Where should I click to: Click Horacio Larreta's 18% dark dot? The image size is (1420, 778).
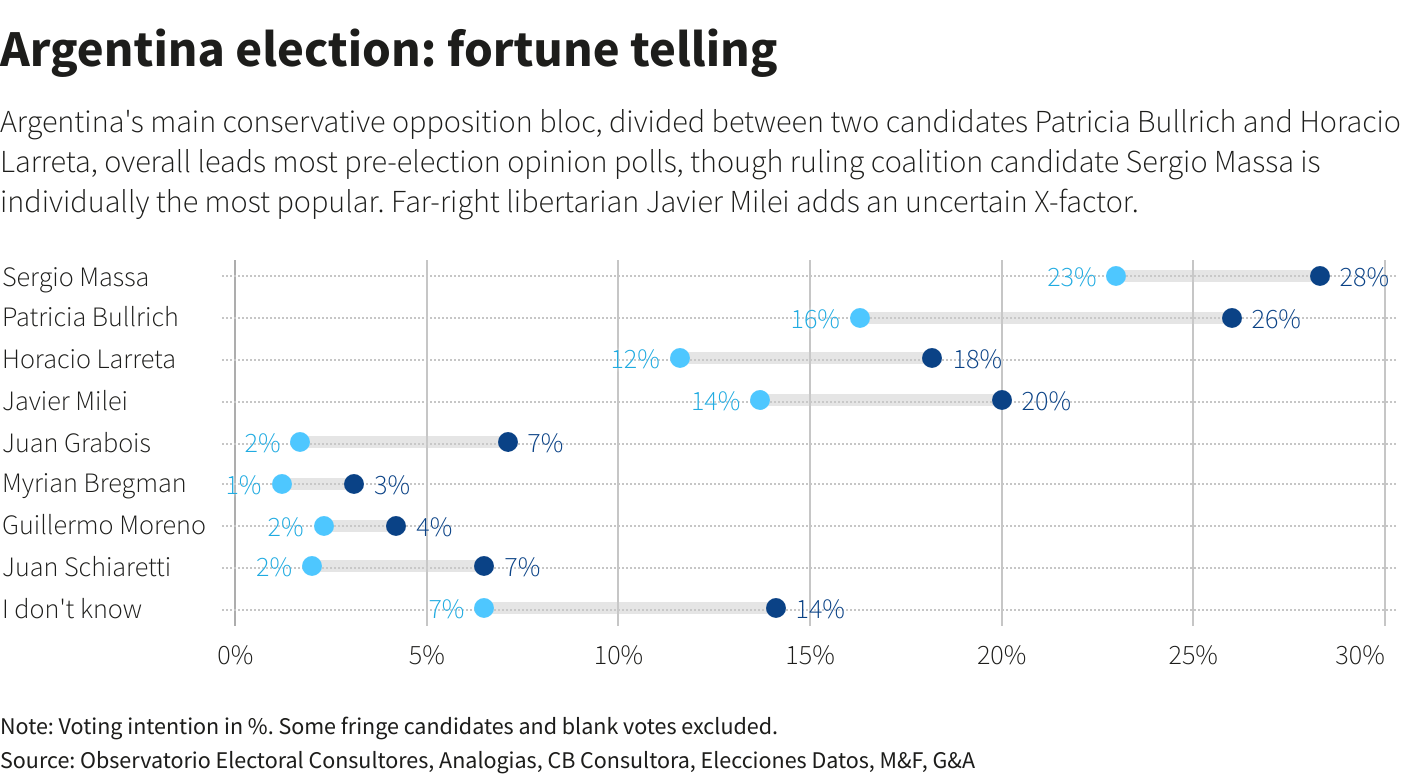[932, 358]
